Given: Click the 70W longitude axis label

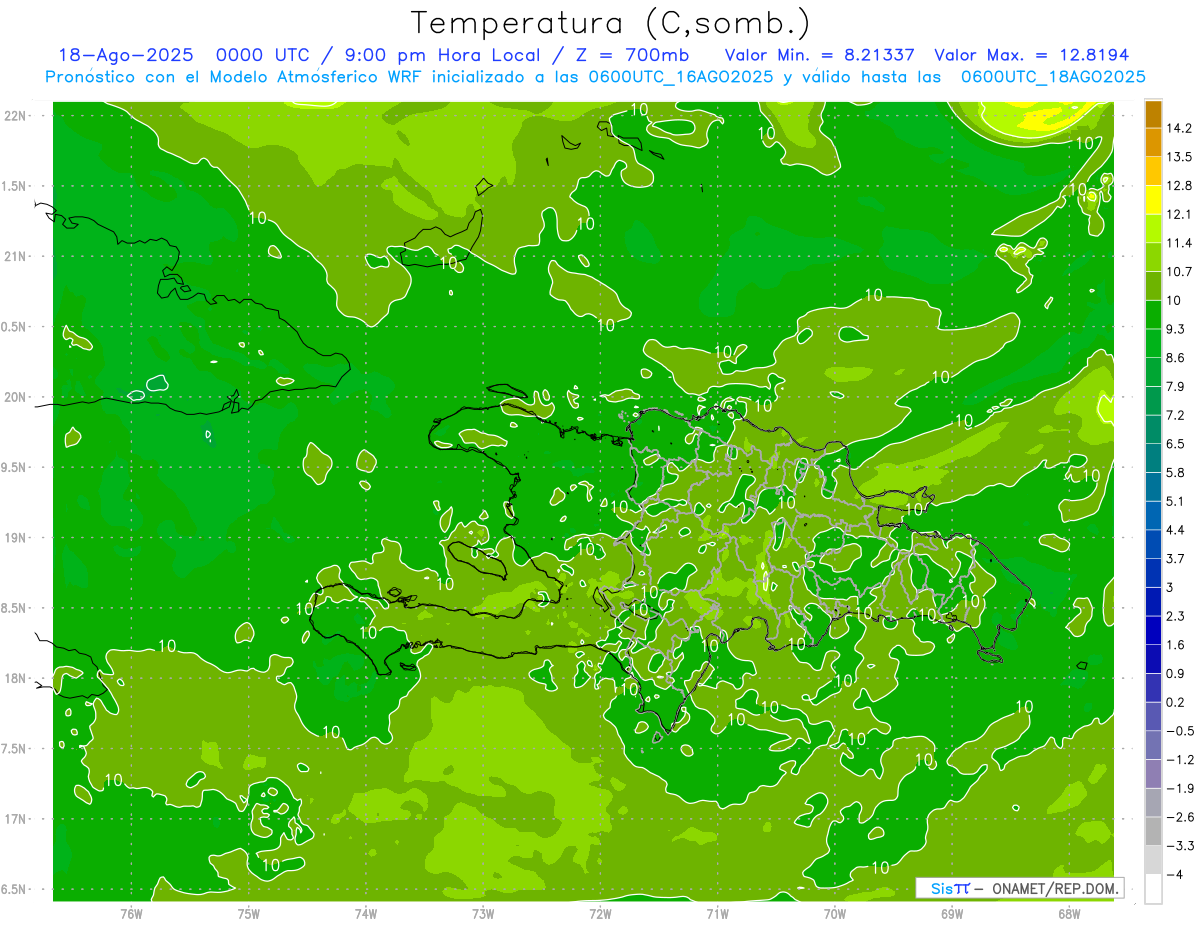Looking at the screenshot, I should (x=834, y=913).
